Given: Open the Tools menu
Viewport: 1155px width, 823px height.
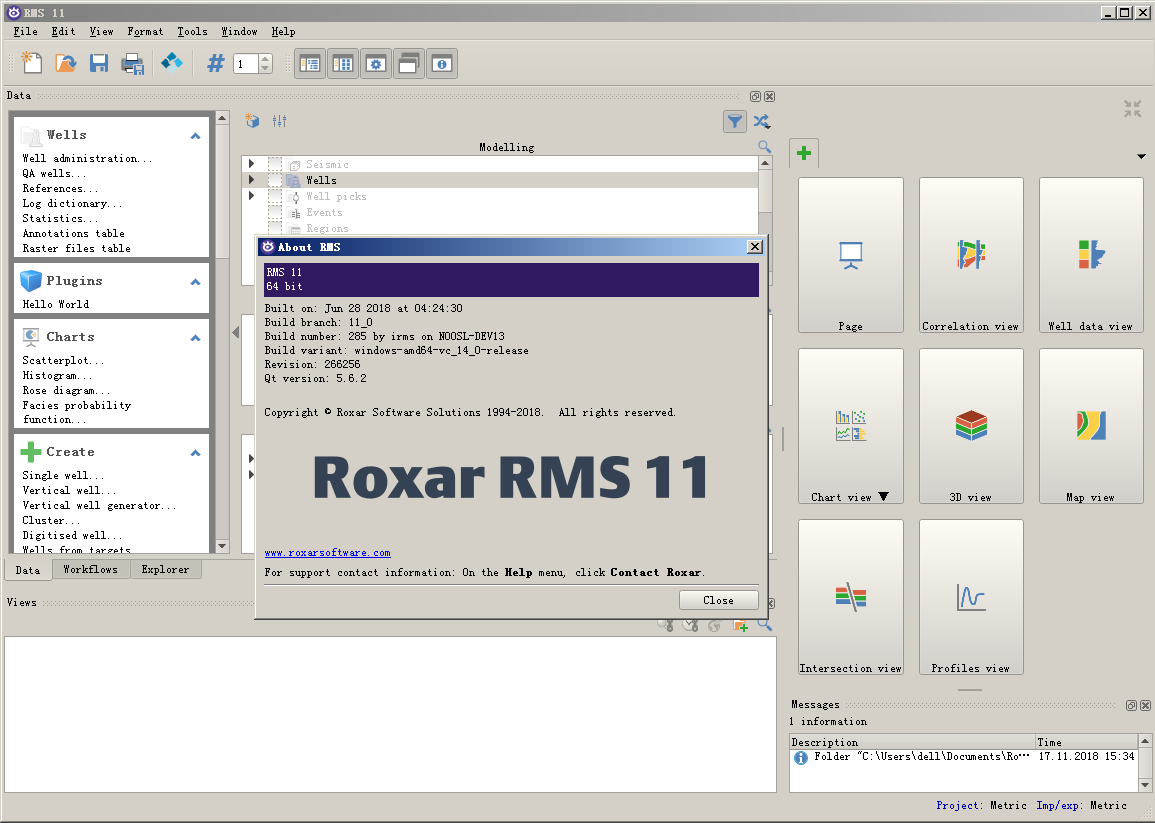Looking at the screenshot, I should click(192, 32).
